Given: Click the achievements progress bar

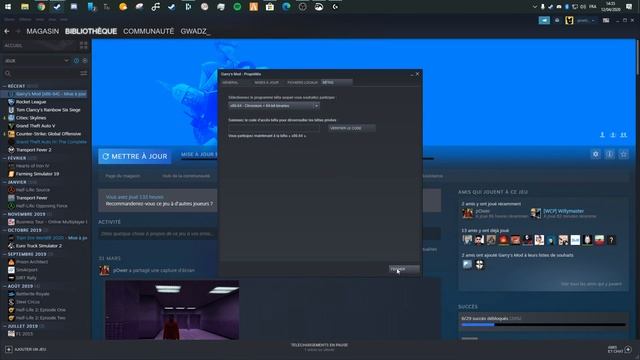Looking at the screenshot, I should 543,325.
